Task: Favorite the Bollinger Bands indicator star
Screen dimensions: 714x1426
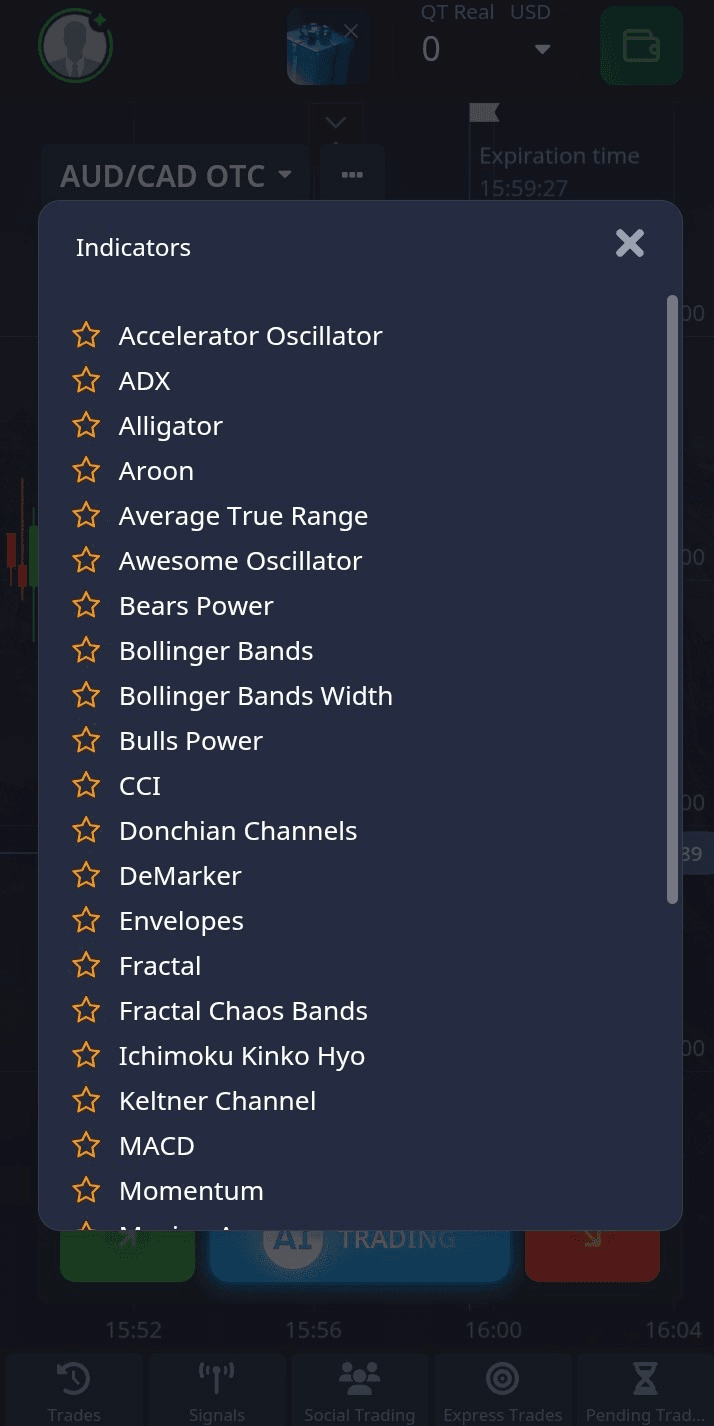Action: (x=87, y=651)
